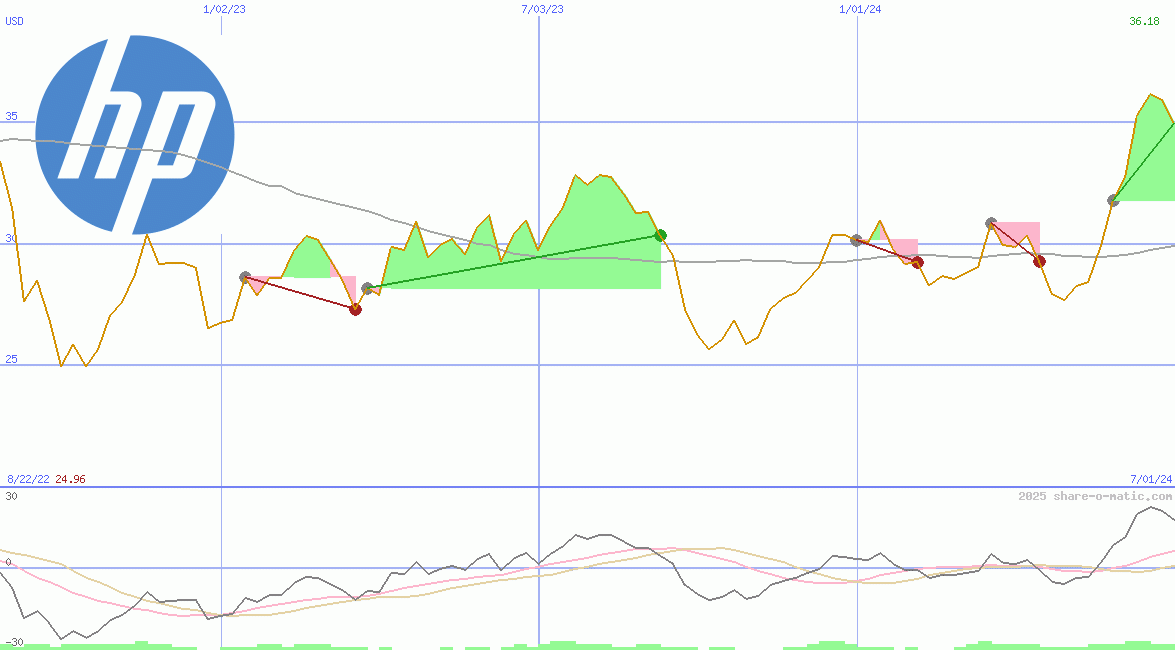The width and height of the screenshot is (1175, 650).
Task: Click the 36.18 latest price label
Action: 1144,21
